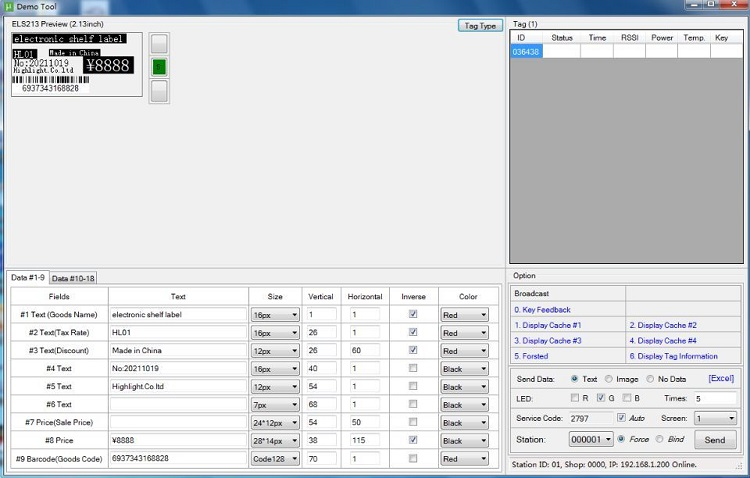Click the bottom gray button beside the preview
Image resolution: width=750 pixels, height=478 pixels.
pyautogui.click(x=159, y=91)
